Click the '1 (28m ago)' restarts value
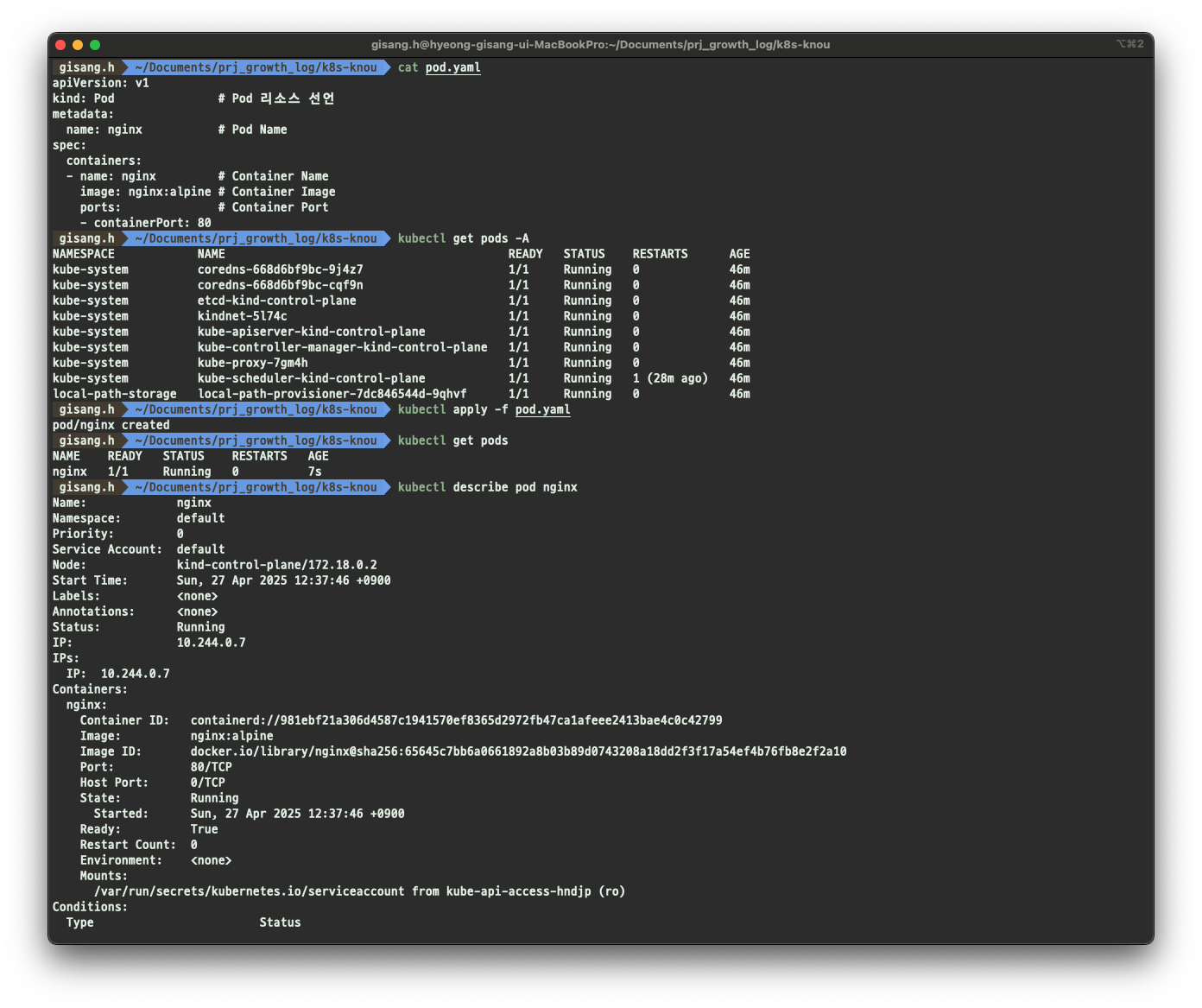The image size is (1202, 1008). point(671,378)
